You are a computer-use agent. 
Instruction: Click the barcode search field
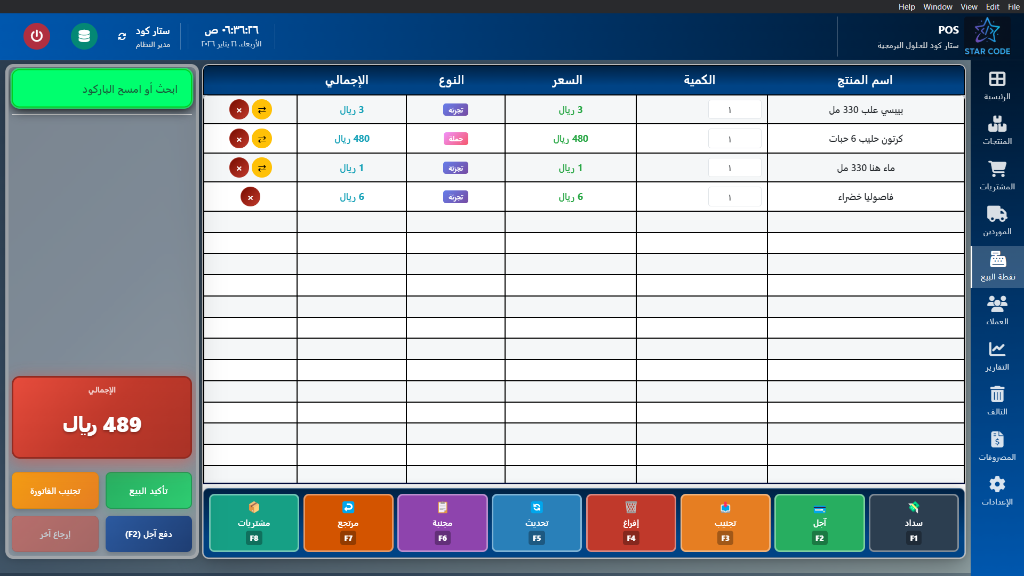pos(101,89)
